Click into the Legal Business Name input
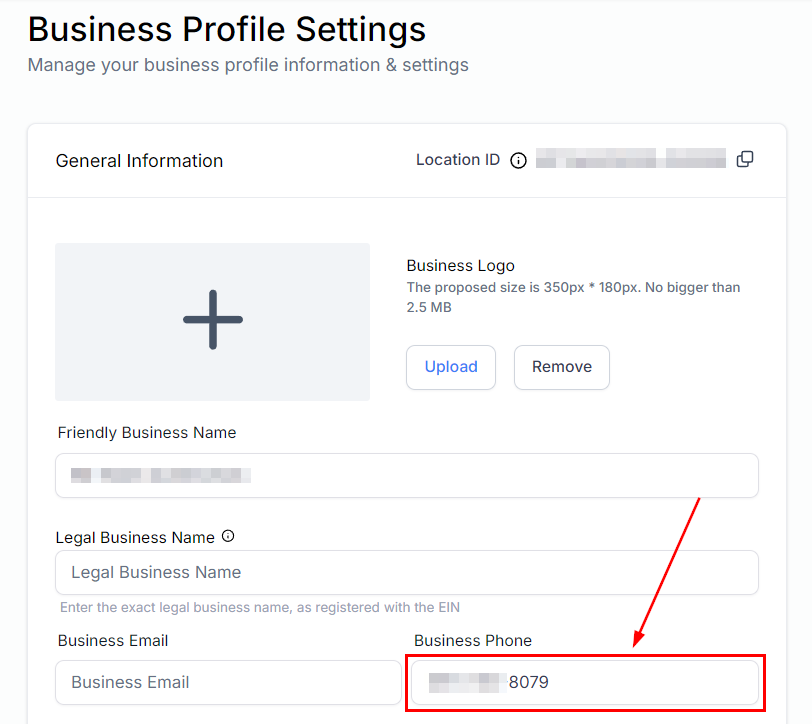Viewport: 812px width, 724px height. coord(406,573)
